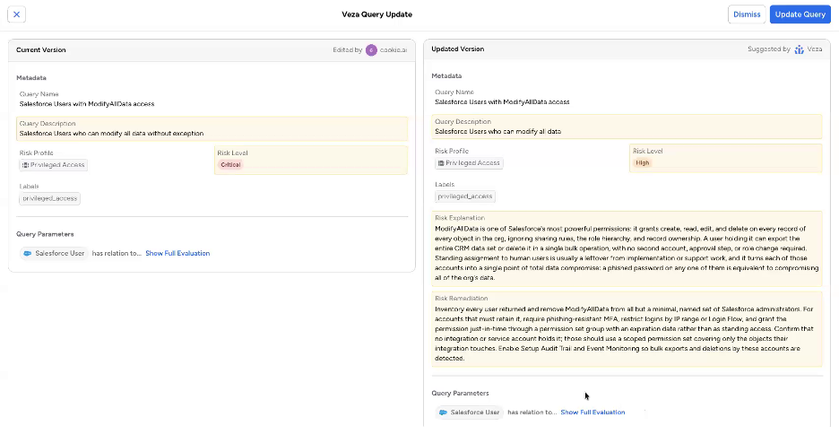The width and height of the screenshot is (839, 427).
Task: Click the Privileged Access icon in Current Version
Action: pyautogui.click(x=25, y=165)
